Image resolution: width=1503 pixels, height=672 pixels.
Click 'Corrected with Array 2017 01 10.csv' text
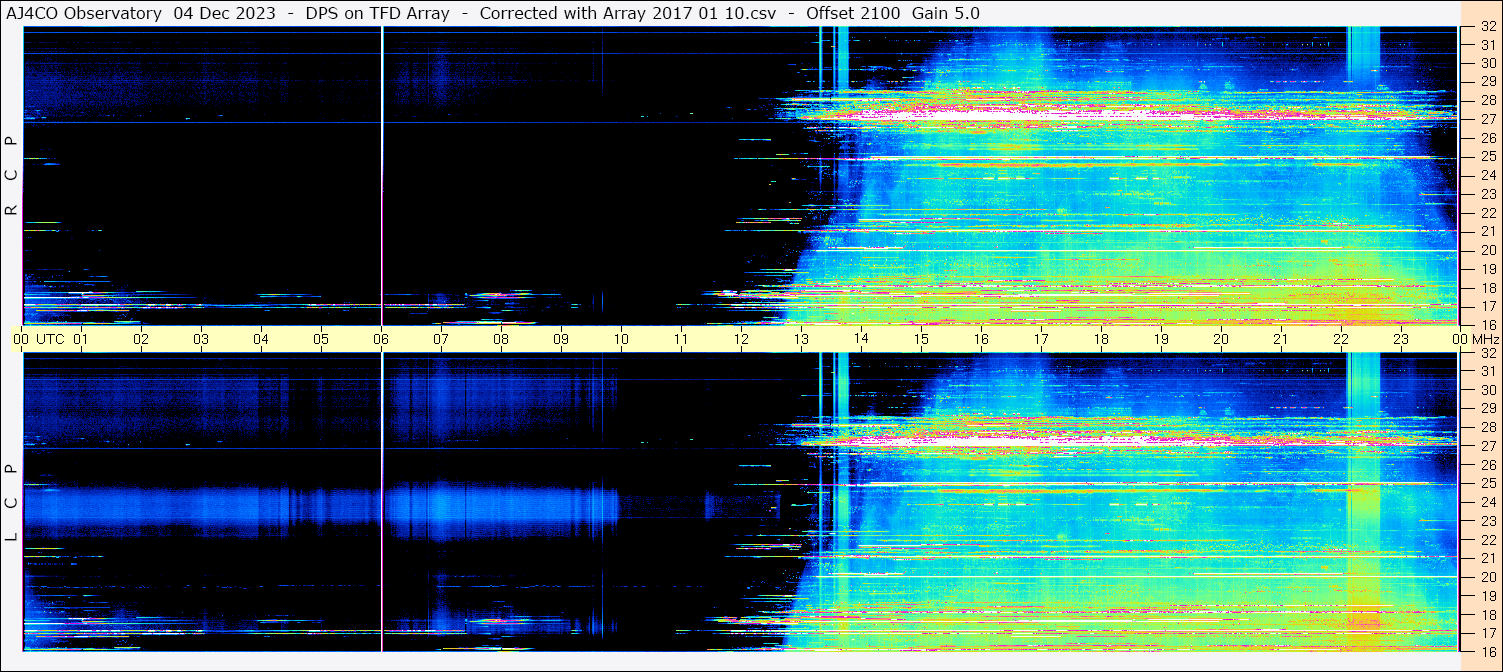pyautogui.click(x=627, y=13)
